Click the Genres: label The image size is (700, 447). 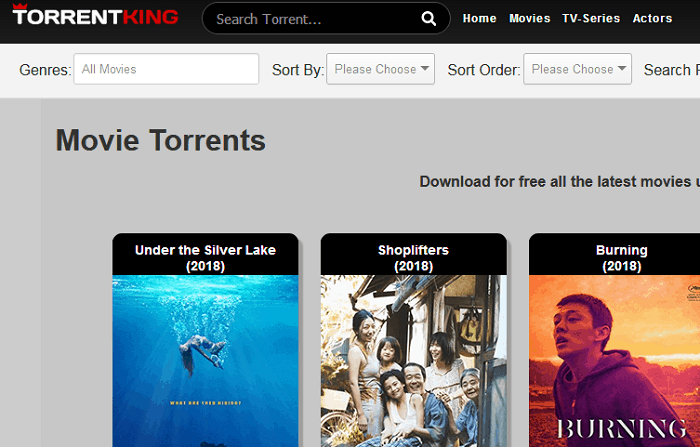pyautogui.click(x=45, y=70)
